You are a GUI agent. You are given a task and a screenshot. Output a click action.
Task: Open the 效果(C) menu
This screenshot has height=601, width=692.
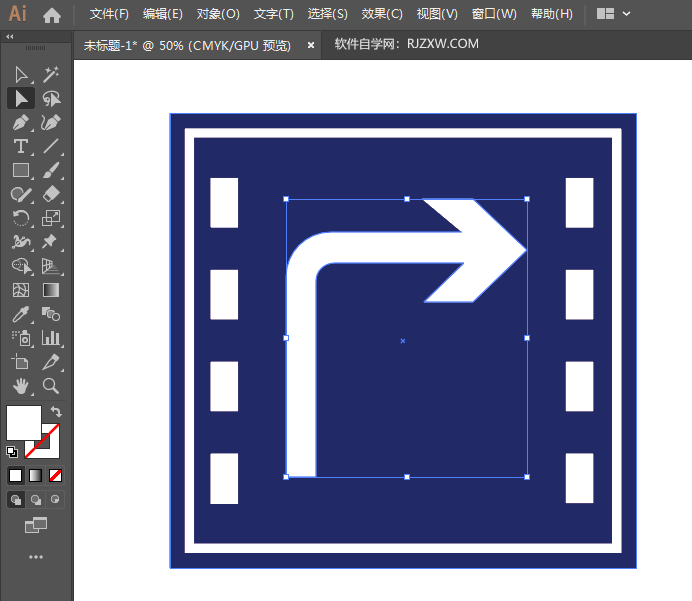click(382, 14)
